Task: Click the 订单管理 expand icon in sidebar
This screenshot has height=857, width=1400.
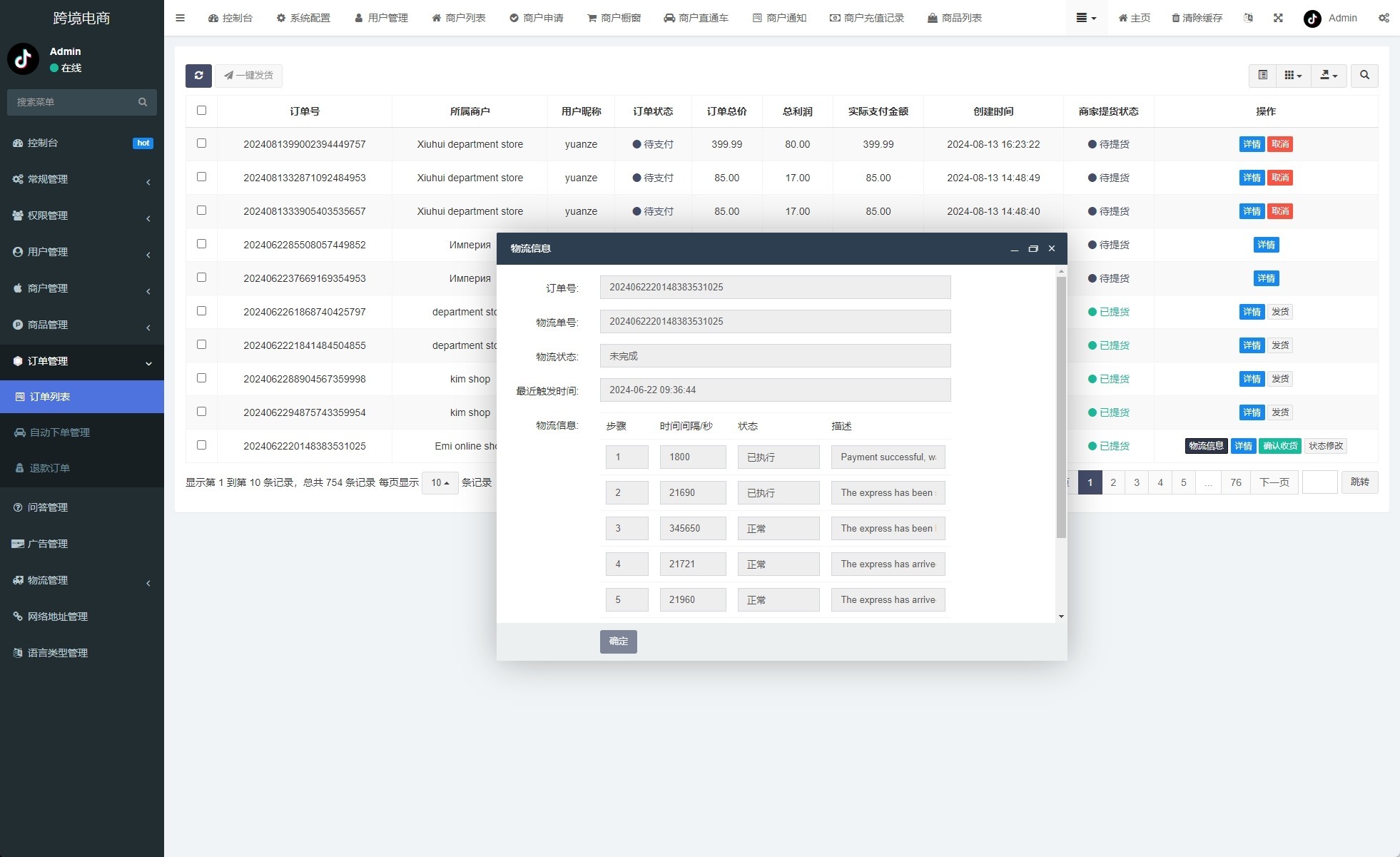Action: point(147,362)
